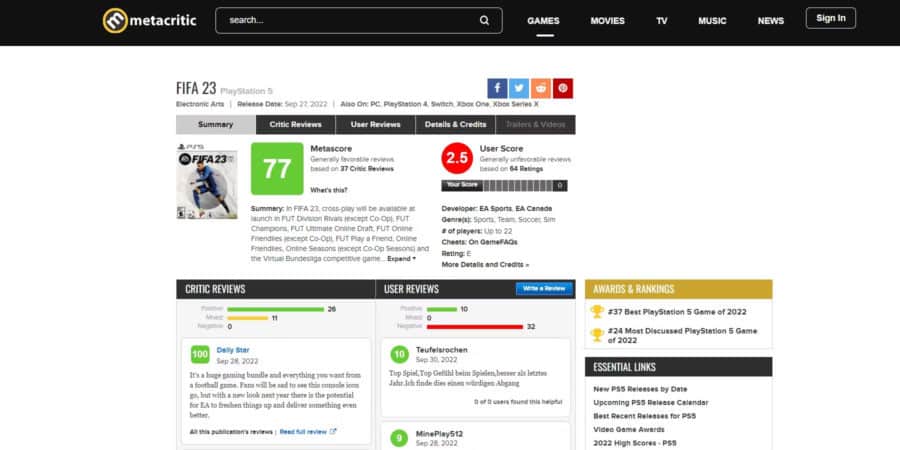The width and height of the screenshot is (900, 450).
Task: View the Switch version
Action: (x=442, y=104)
